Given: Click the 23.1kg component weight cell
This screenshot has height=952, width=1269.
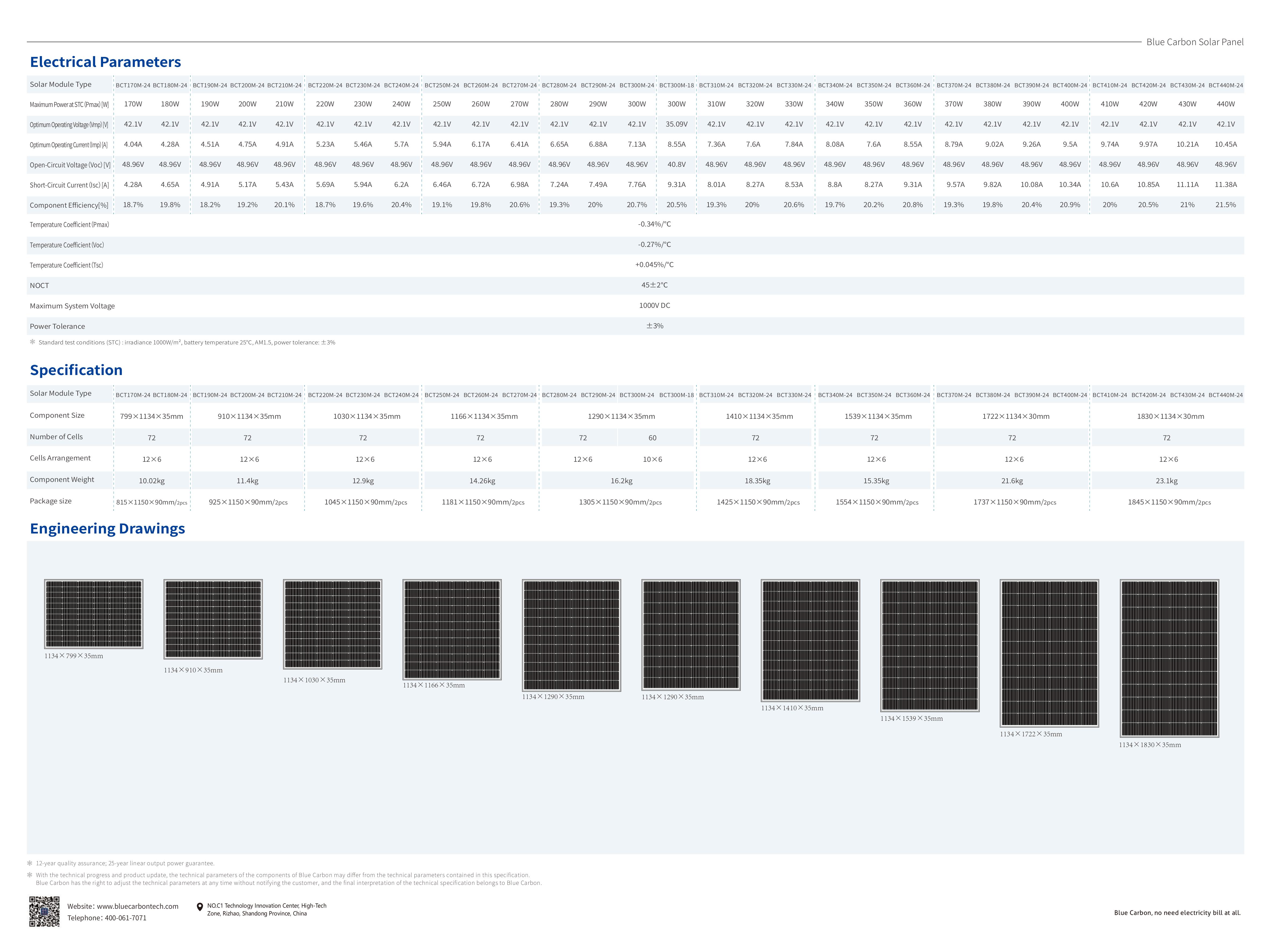Looking at the screenshot, I should (1166, 481).
